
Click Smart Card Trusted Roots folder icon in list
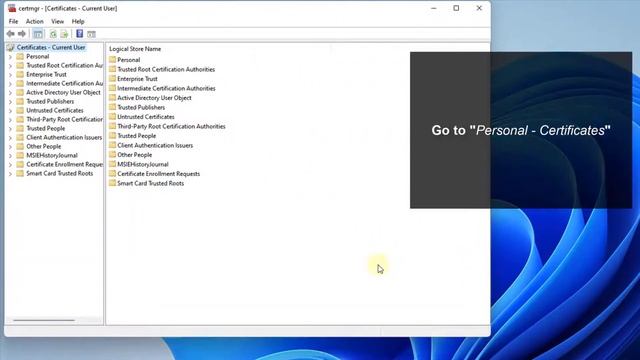tap(113, 183)
